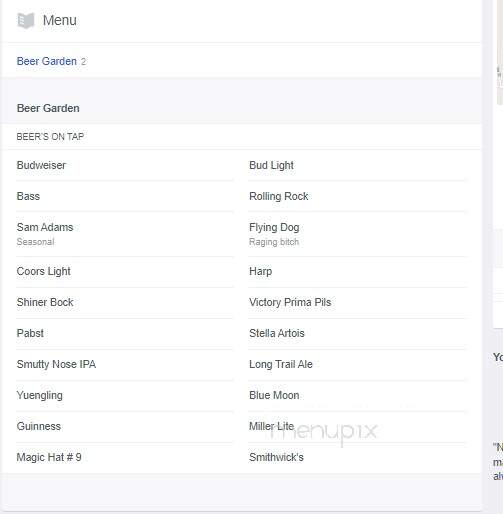
Task: Click the Yuengling beer item
Action: [40, 395]
